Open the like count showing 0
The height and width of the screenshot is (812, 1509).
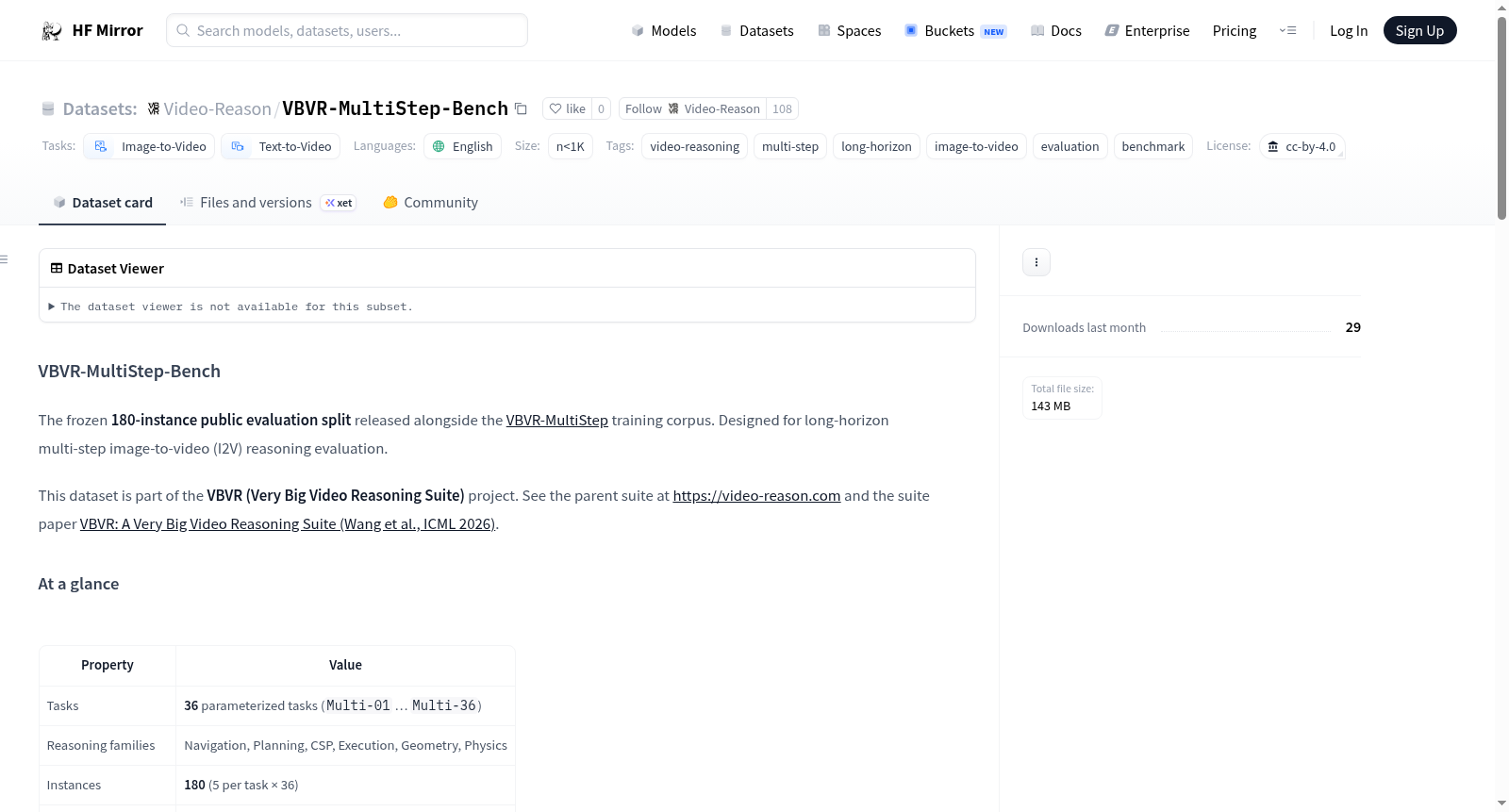(x=601, y=108)
